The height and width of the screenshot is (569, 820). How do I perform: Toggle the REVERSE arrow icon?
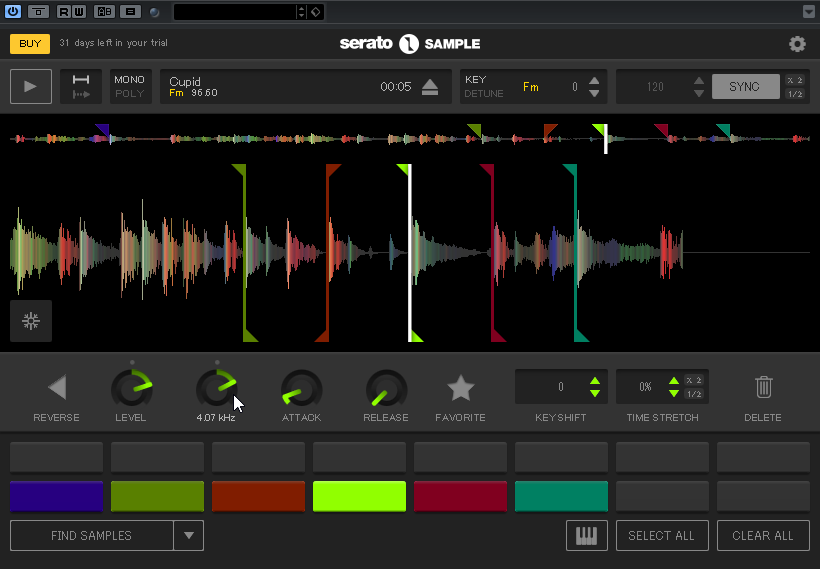click(57, 387)
